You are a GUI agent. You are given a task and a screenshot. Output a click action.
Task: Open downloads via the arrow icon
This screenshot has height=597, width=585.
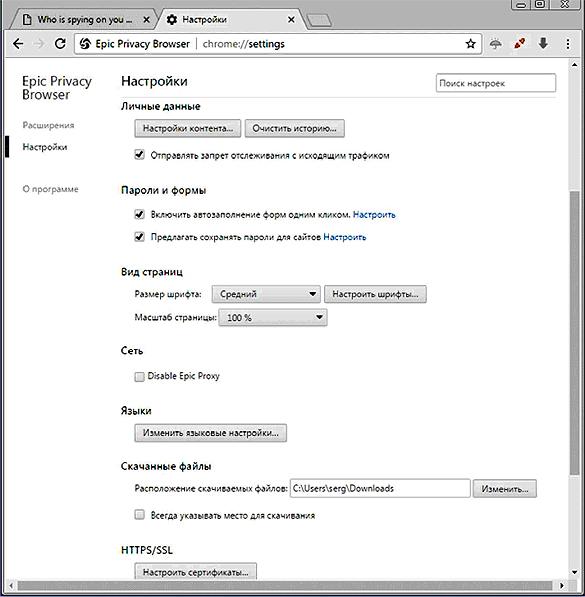(543, 43)
